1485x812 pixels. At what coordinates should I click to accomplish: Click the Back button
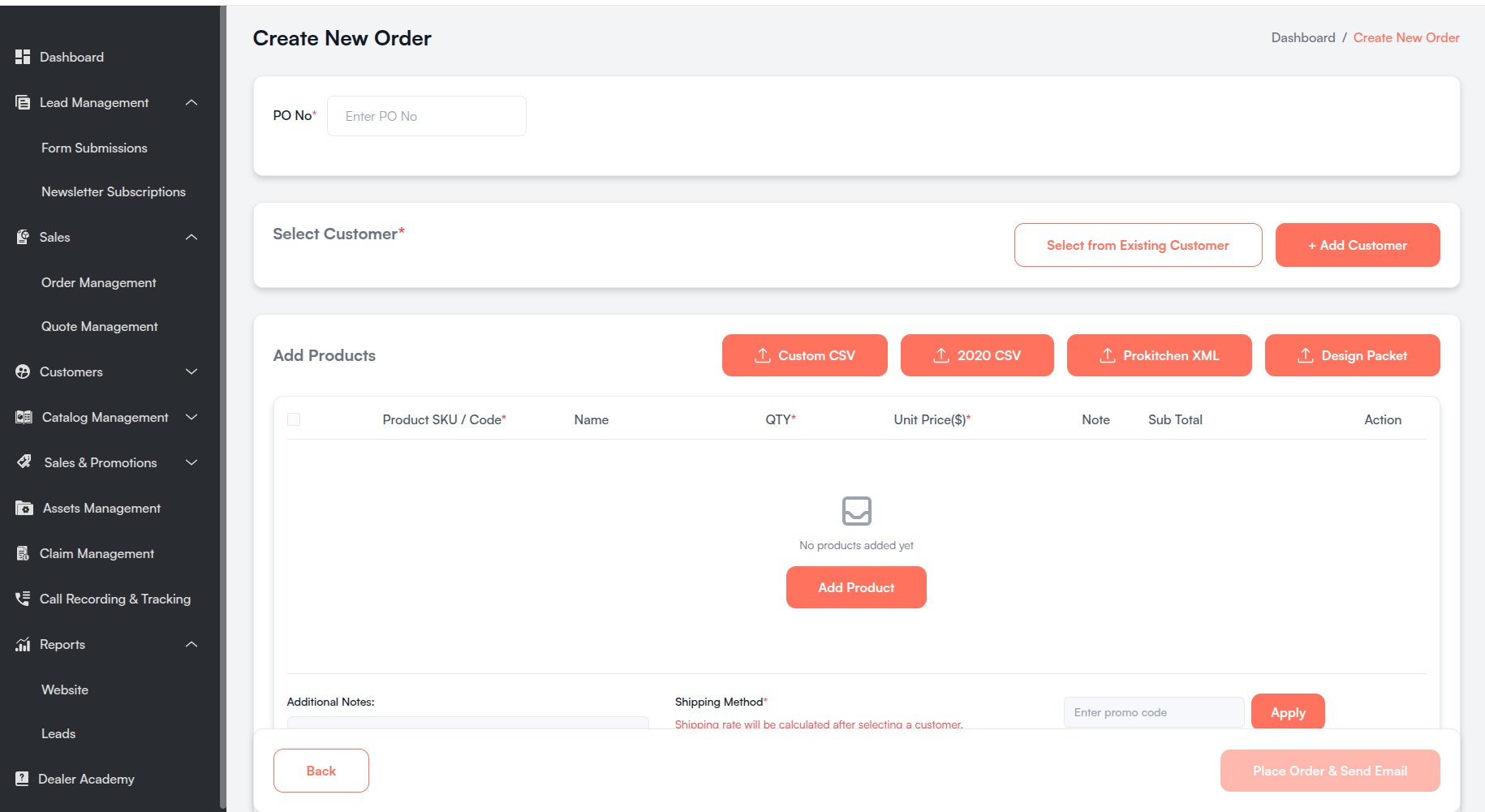point(321,771)
